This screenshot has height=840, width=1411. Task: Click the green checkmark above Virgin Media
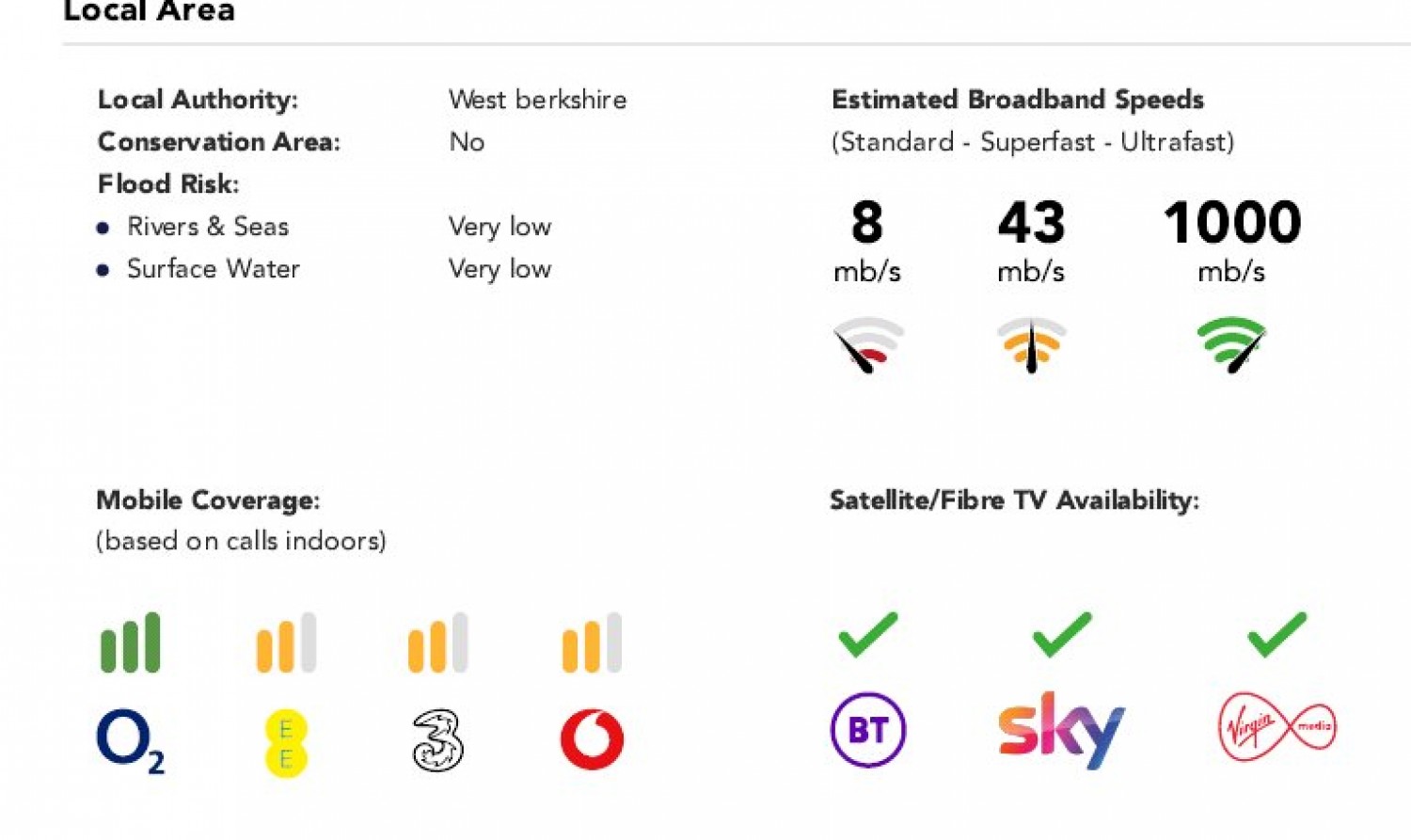[1276, 634]
